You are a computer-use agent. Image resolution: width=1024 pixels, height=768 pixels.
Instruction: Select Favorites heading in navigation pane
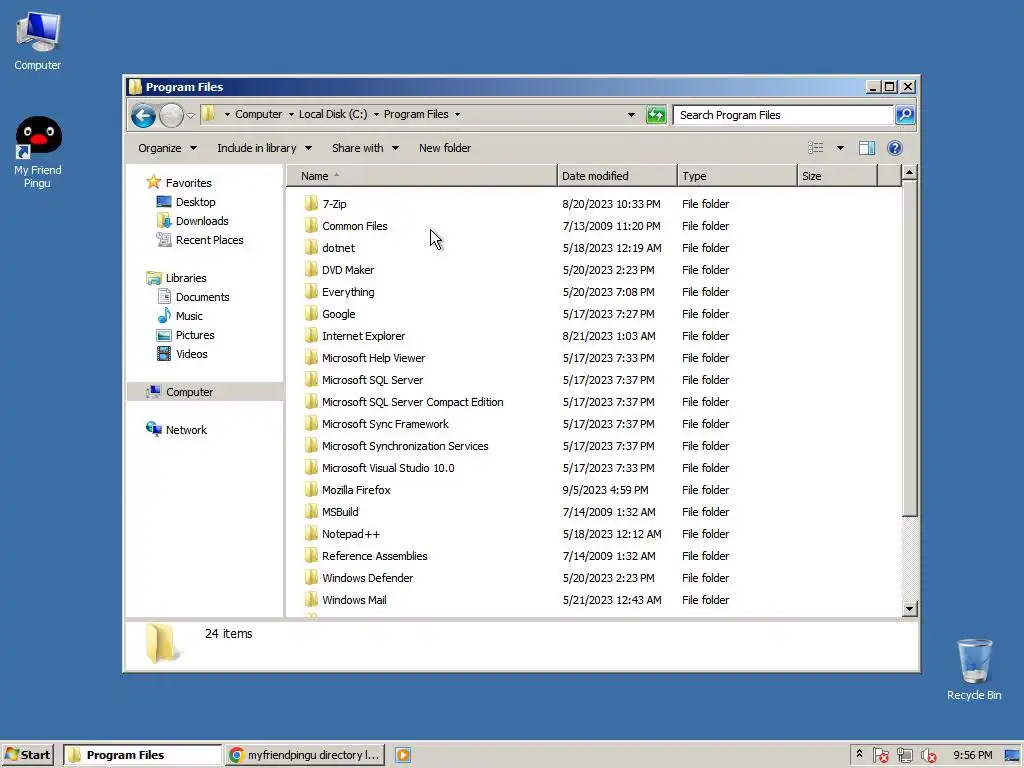(x=188, y=183)
